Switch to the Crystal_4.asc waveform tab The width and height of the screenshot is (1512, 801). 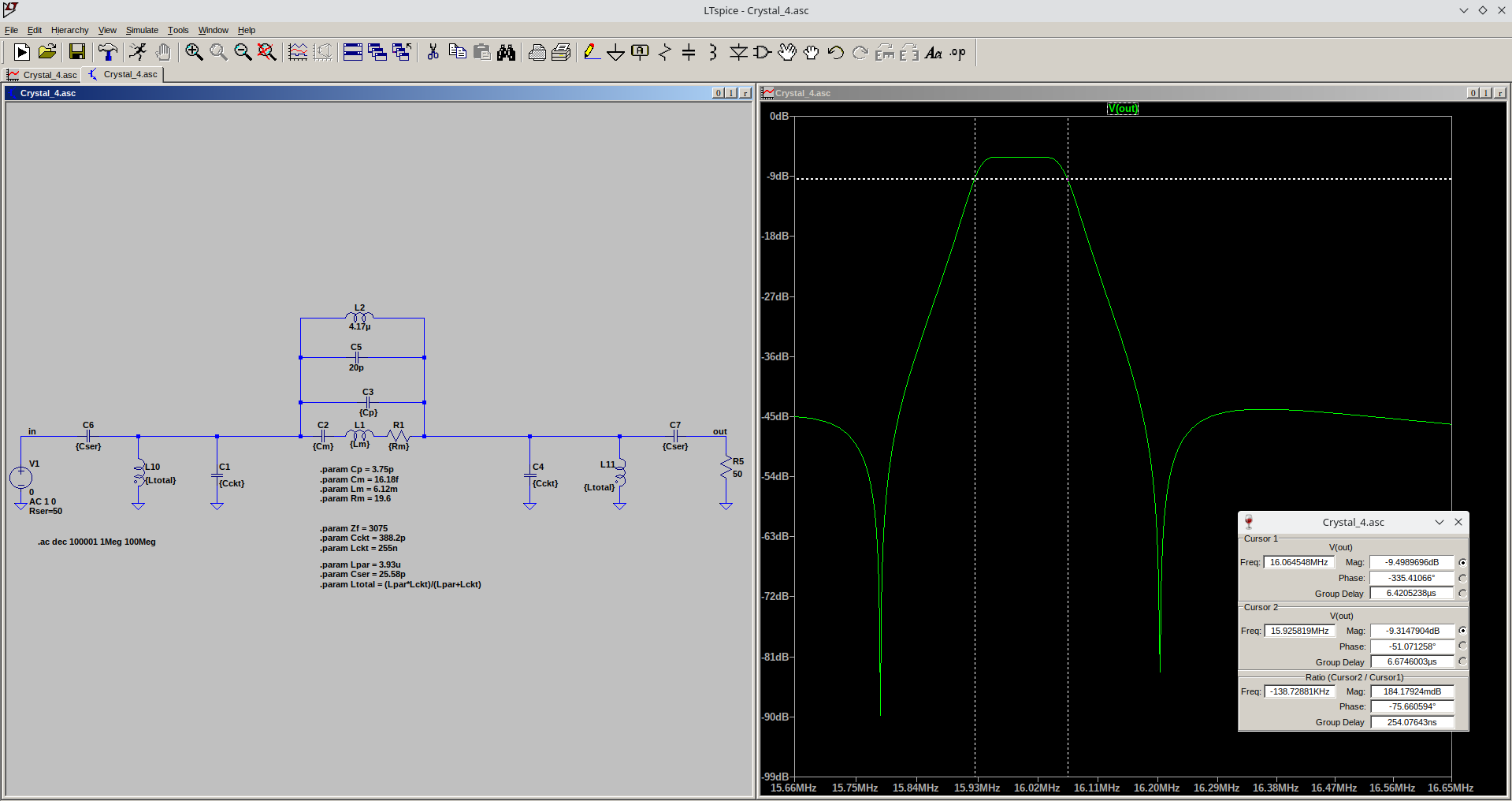(x=43, y=75)
